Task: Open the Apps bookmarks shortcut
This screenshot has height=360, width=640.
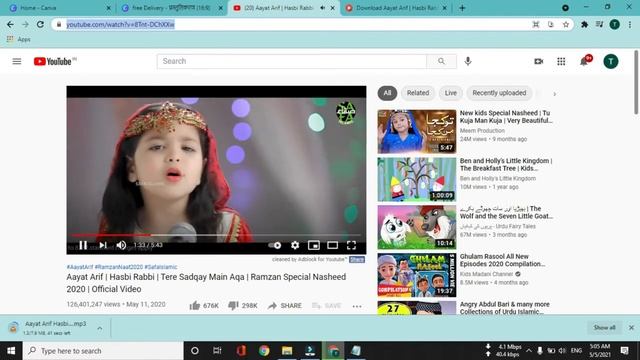Action: tap(18, 39)
